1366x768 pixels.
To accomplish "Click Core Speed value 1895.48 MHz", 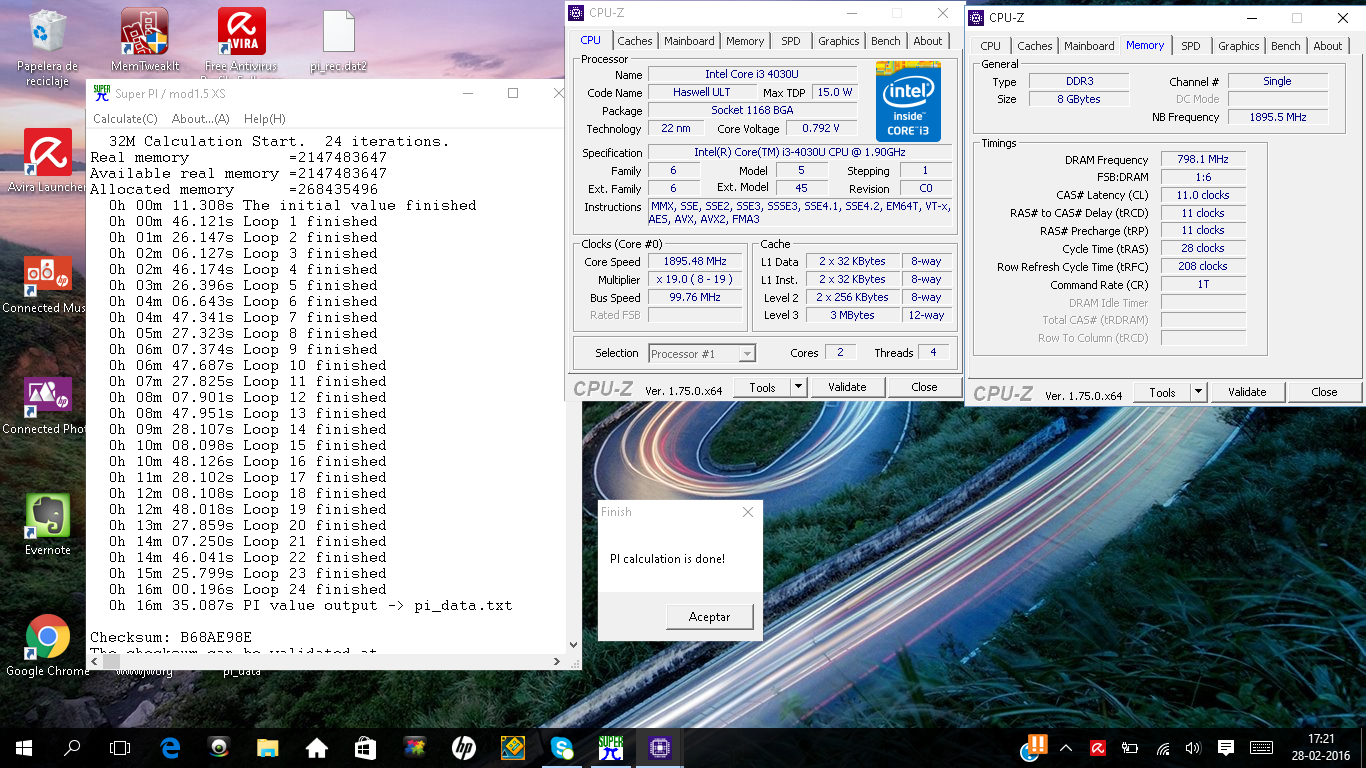I will tap(694, 261).
